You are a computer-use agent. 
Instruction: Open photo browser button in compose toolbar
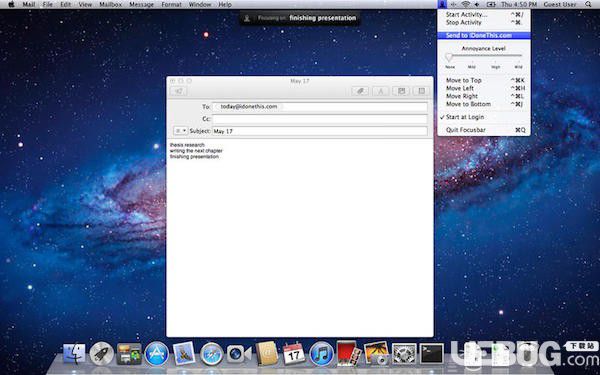[401, 91]
